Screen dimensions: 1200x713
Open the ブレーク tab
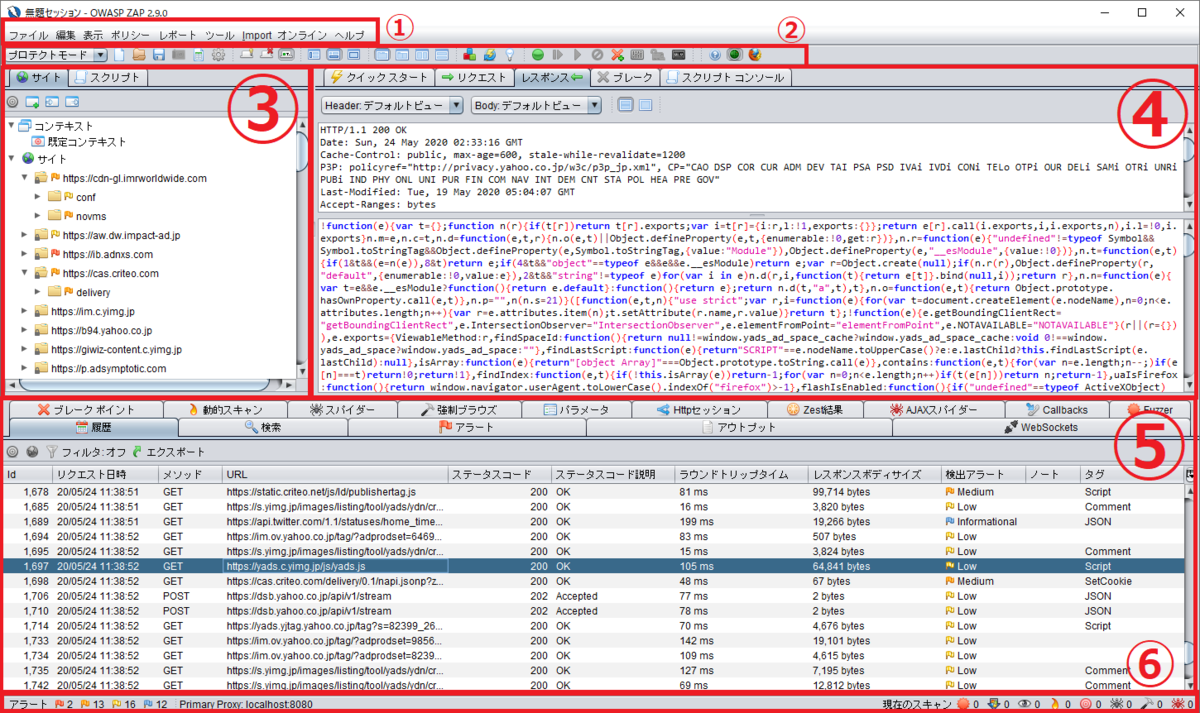coord(626,77)
